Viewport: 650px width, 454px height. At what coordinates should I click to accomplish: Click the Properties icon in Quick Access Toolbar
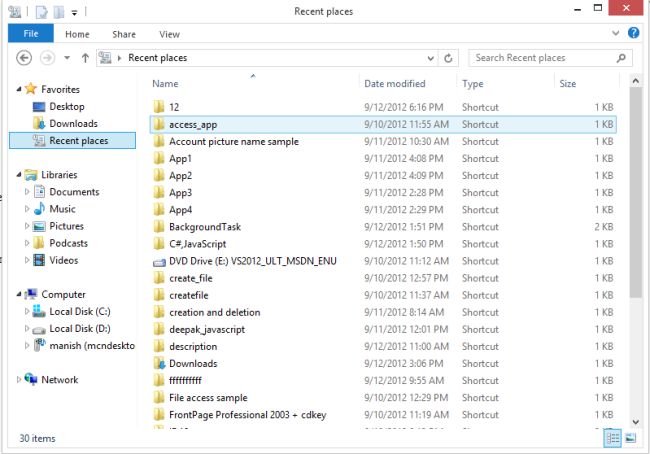pyautogui.click(x=41, y=12)
